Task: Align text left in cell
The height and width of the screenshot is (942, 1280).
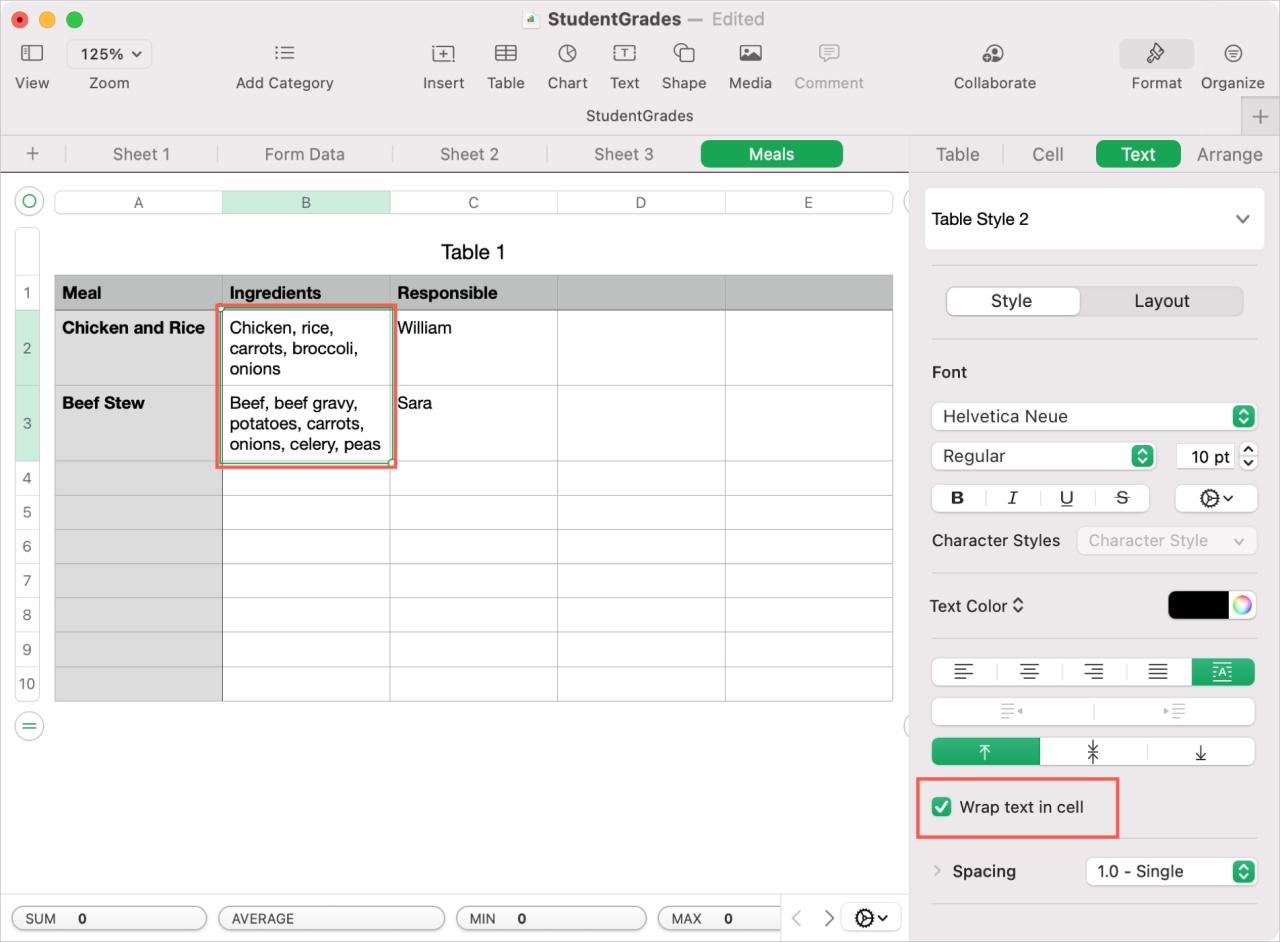Action: [964, 672]
